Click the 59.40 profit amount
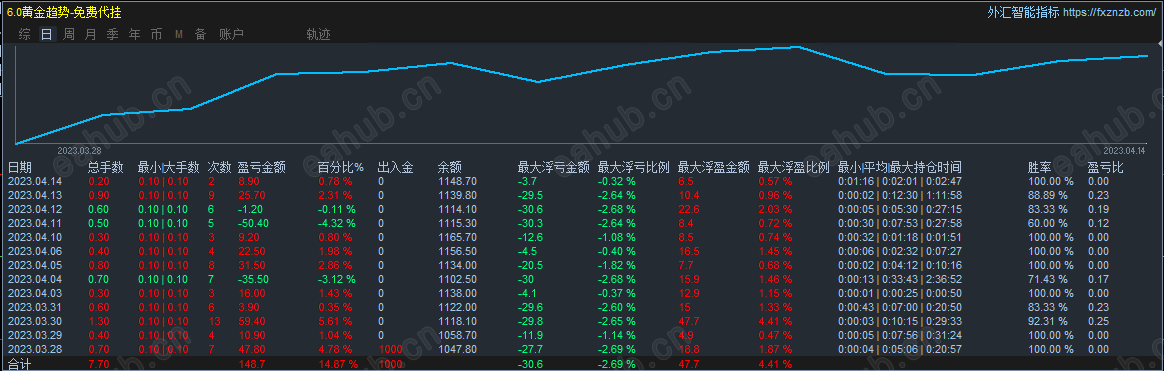 coord(252,322)
